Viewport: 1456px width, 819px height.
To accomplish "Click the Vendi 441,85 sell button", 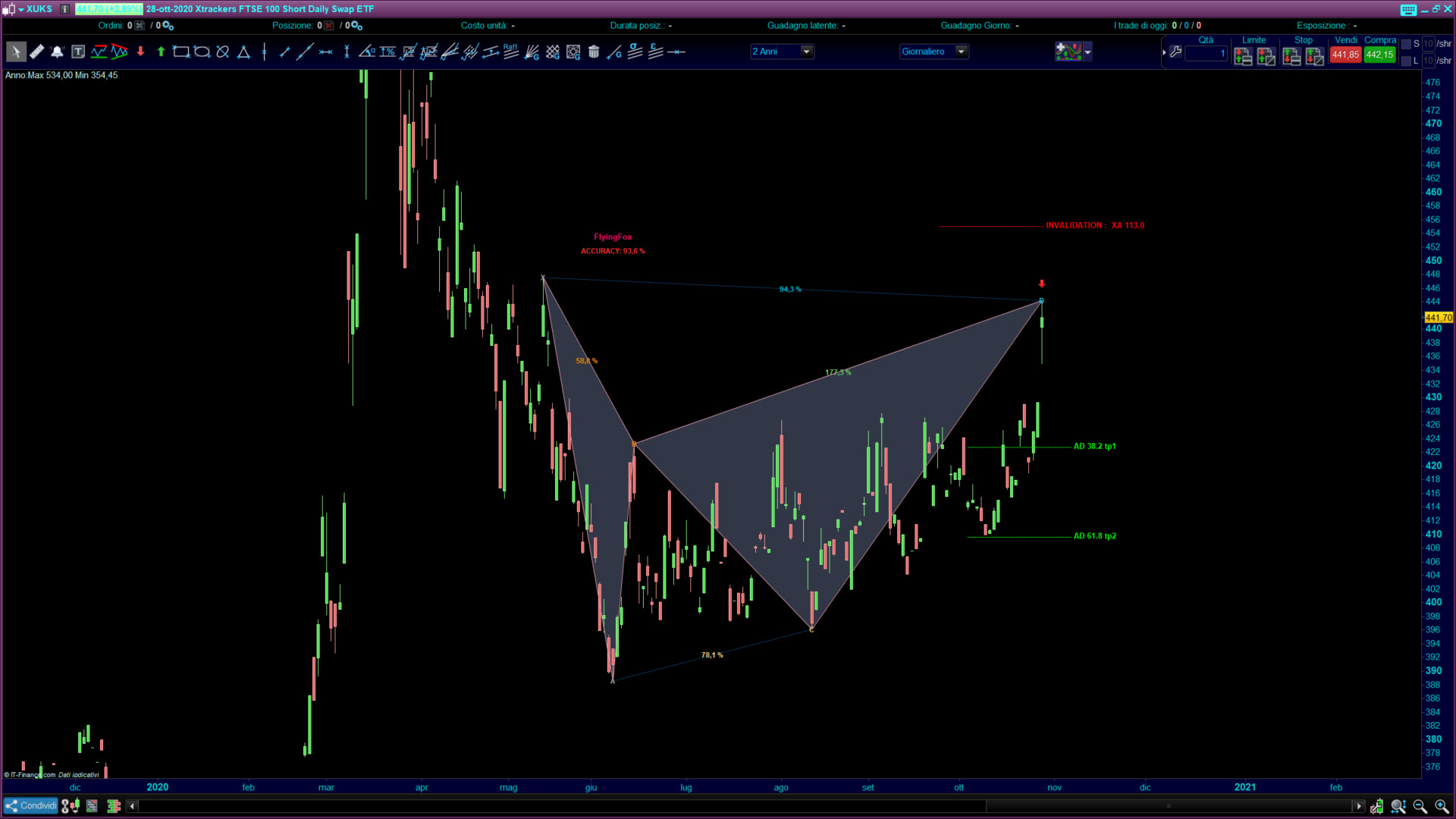I will click(1345, 55).
